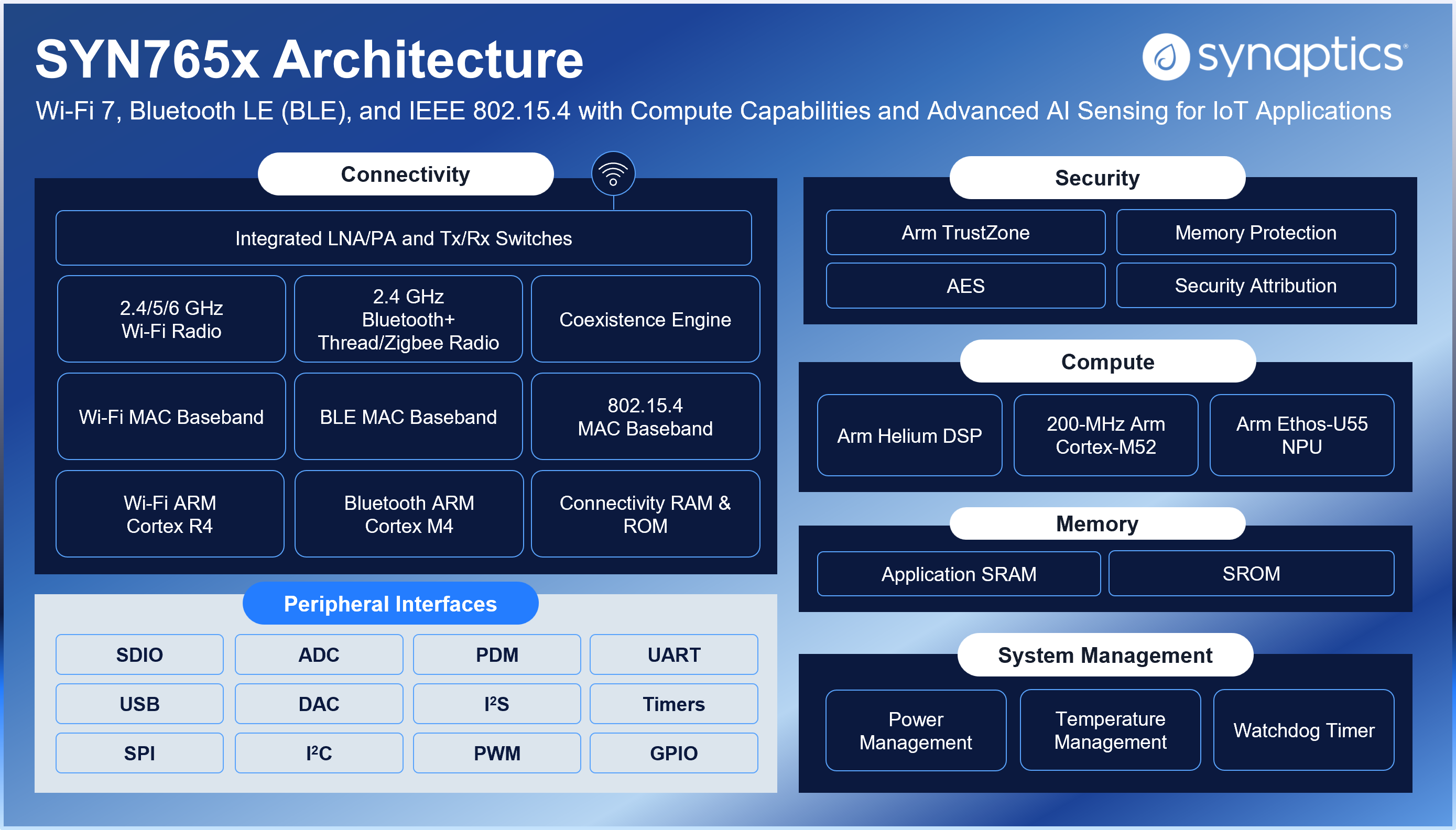The width and height of the screenshot is (1456, 830).
Task: Click the SDIO peripheral box
Action: click(x=139, y=655)
